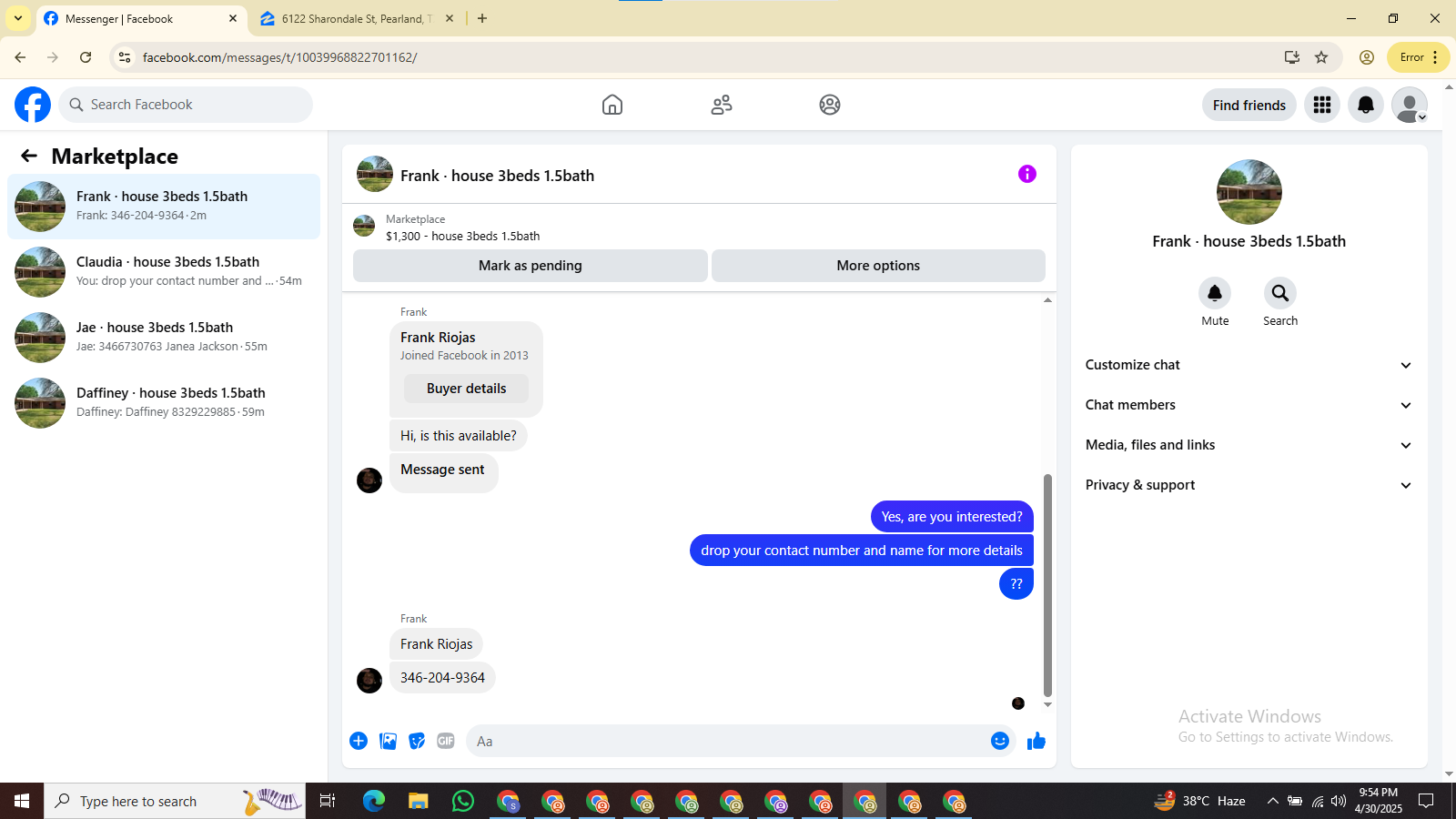
Task: Open the Friends icon in top navigation
Action: coord(722,105)
